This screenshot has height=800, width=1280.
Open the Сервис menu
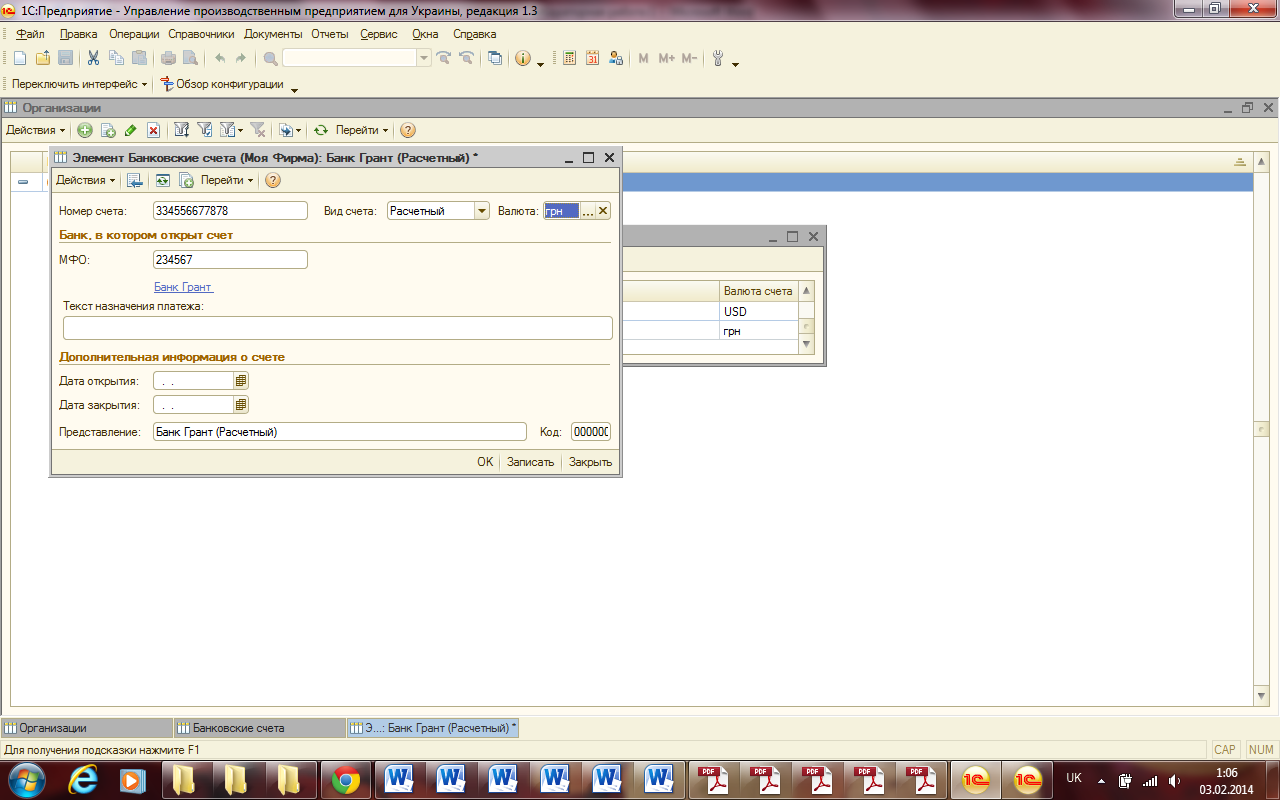click(379, 34)
